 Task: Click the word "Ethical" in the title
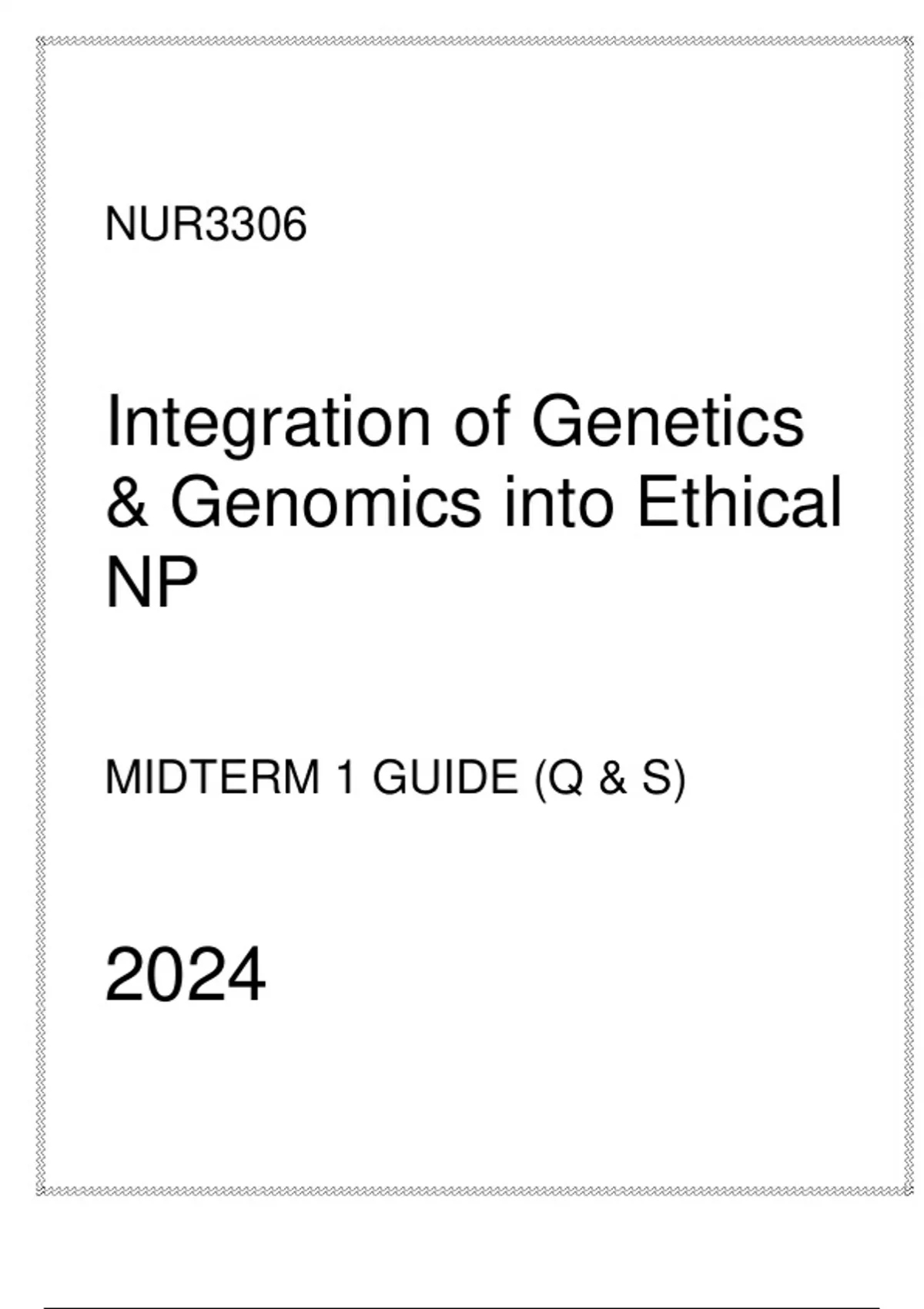point(739,502)
